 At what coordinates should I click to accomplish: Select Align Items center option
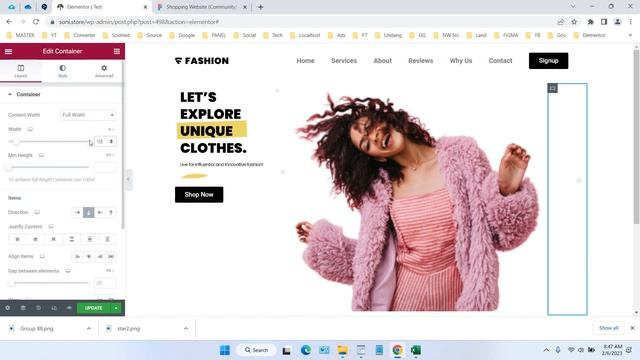tap(89, 257)
